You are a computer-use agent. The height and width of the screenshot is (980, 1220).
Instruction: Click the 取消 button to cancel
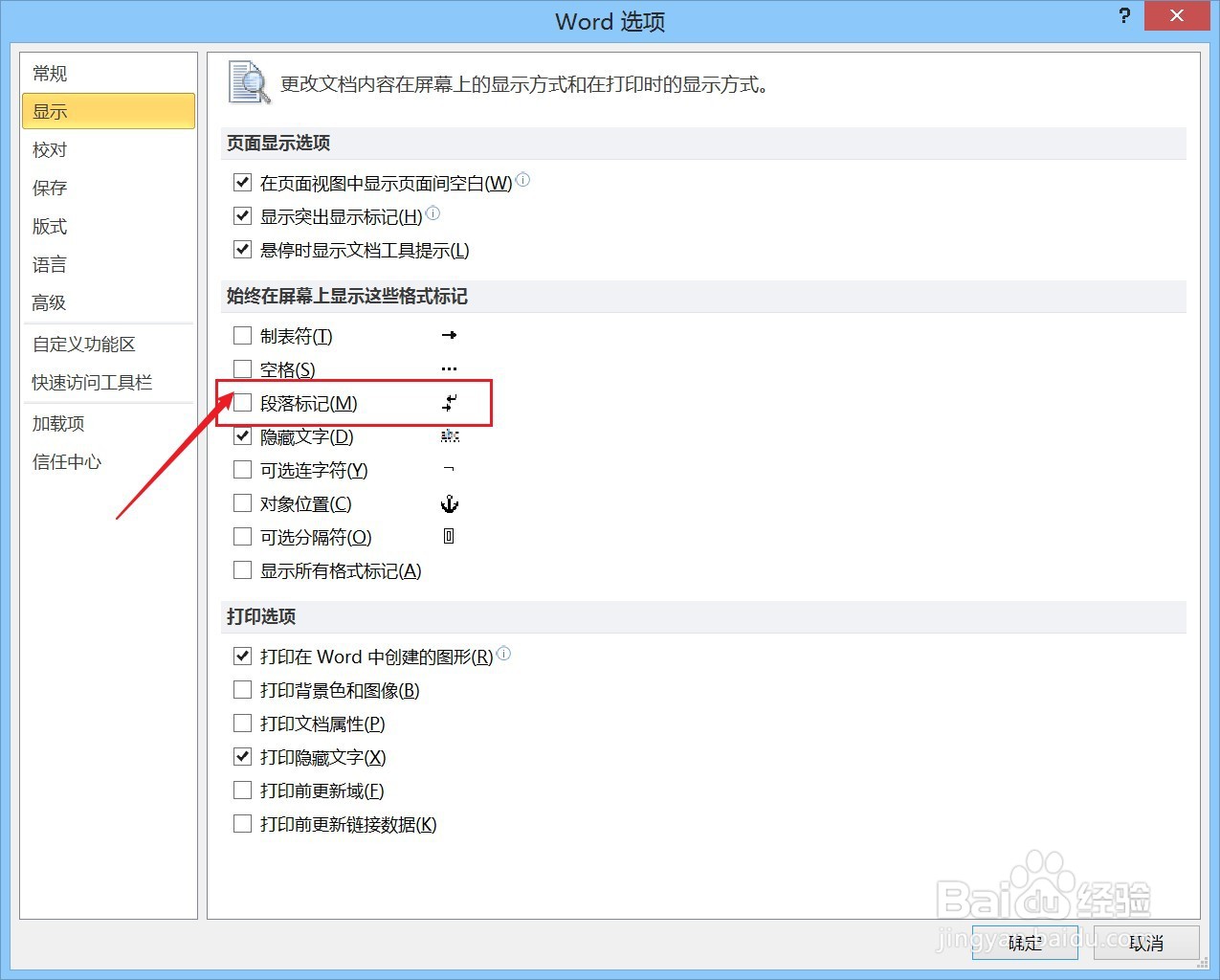(1146, 944)
